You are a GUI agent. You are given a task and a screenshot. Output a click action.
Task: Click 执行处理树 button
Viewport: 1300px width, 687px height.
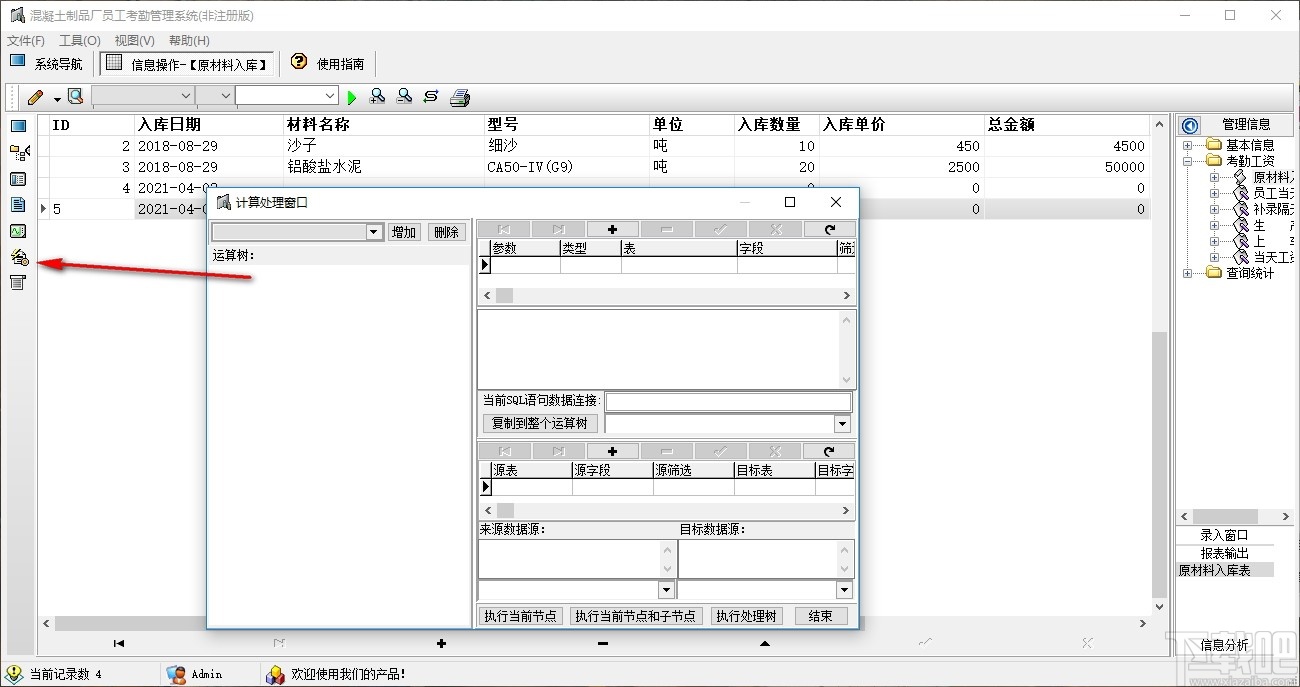pos(747,616)
